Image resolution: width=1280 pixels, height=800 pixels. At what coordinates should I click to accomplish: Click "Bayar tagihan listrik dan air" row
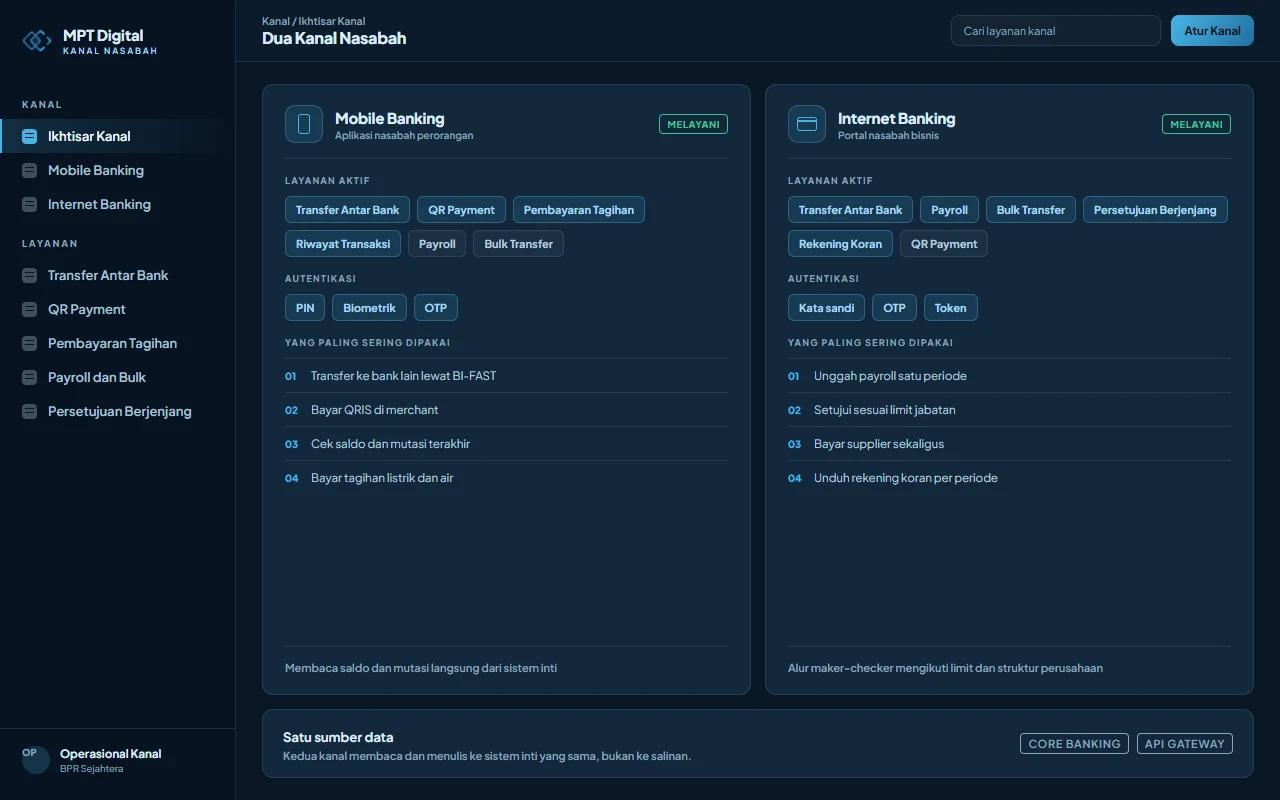tap(506, 478)
